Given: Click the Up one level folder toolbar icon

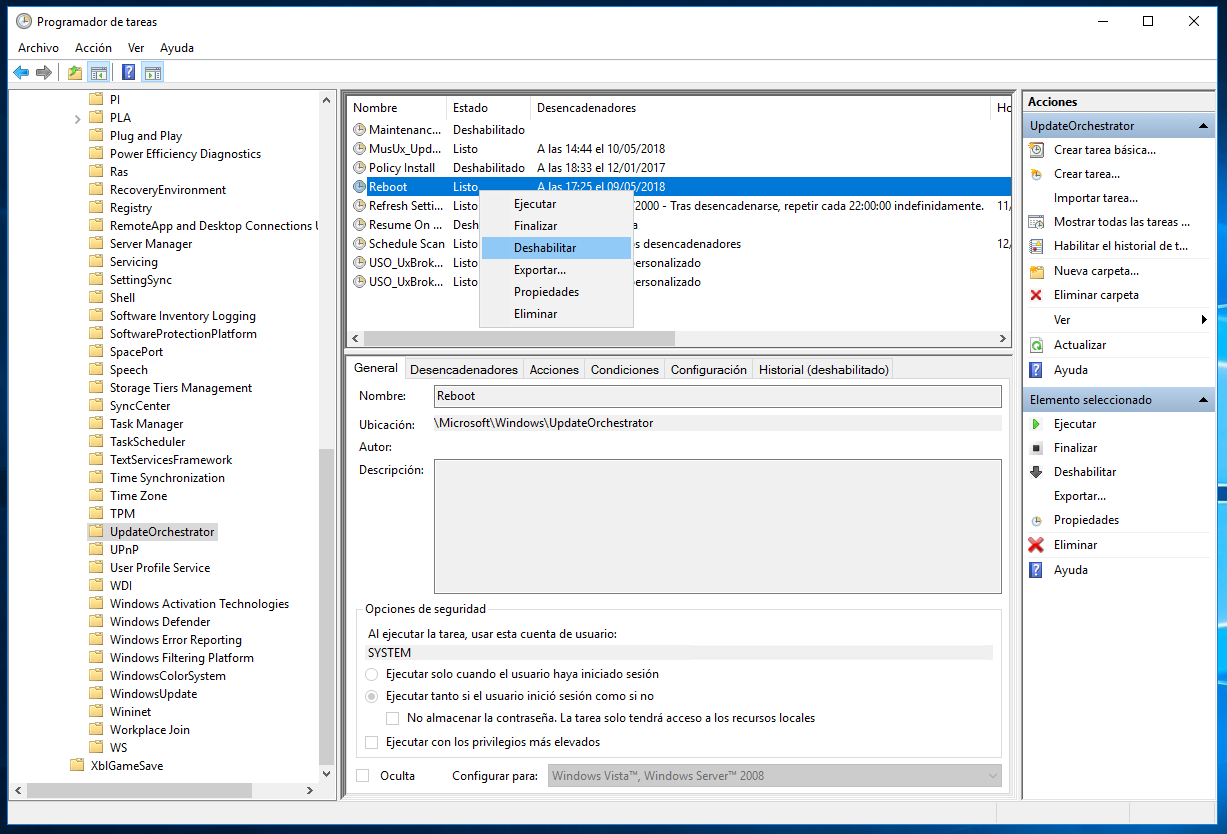Looking at the screenshot, I should (75, 72).
